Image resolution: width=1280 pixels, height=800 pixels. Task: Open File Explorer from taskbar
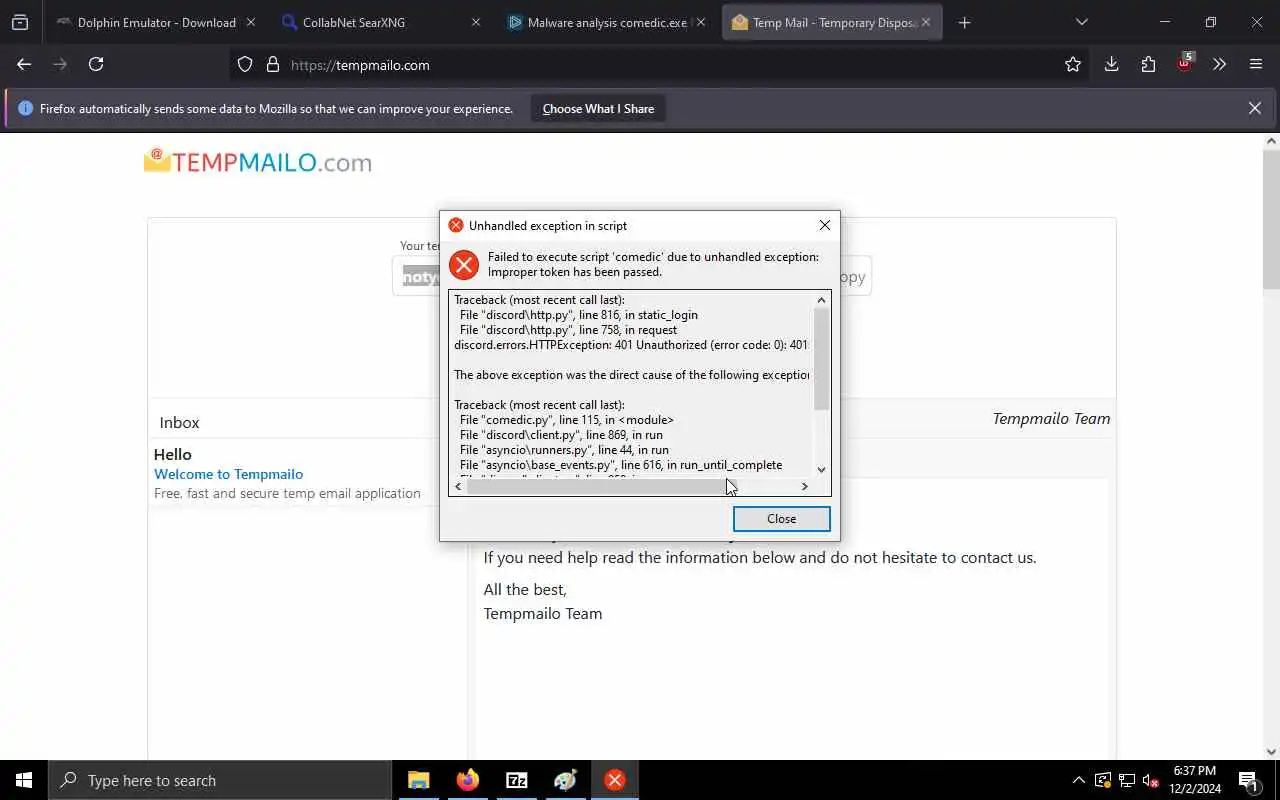(x=419, y=780)
